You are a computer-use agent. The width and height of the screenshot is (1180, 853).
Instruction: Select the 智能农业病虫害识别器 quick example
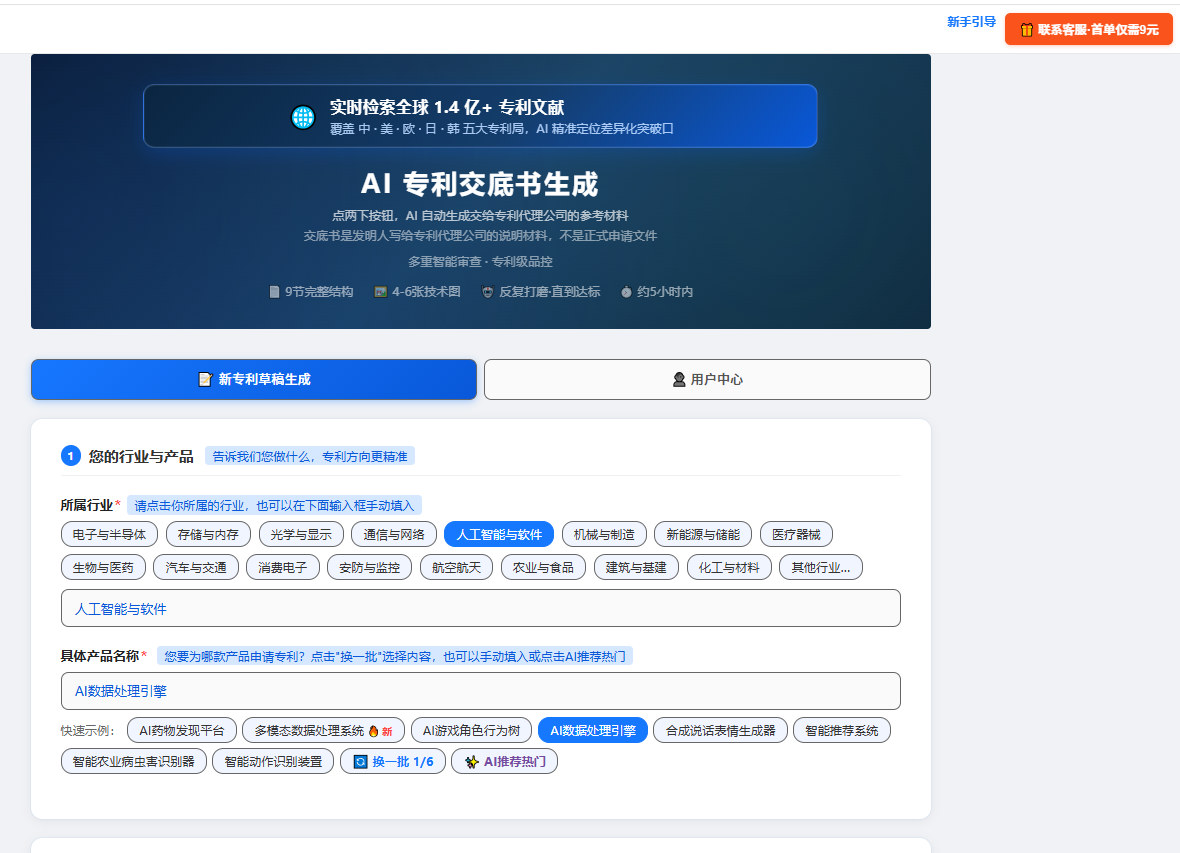pos(134,762)
